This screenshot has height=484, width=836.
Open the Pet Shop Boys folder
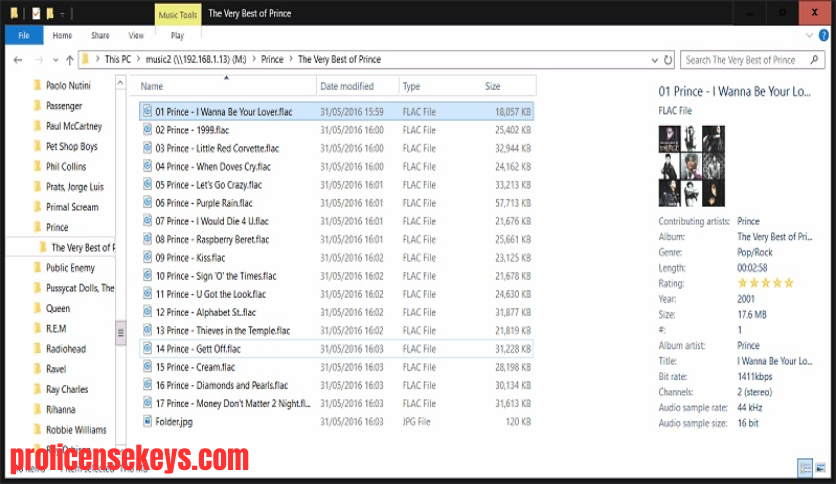[71, 146]
